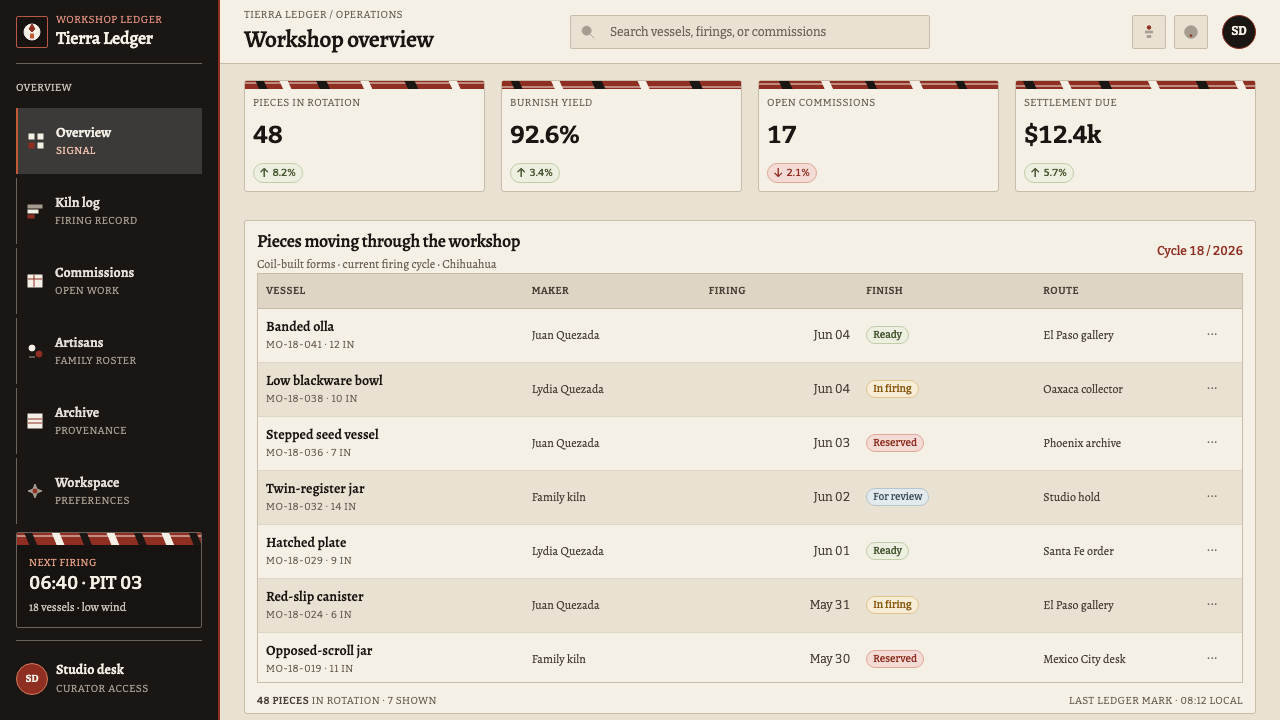Go to Artisans family roster
Viewport: 1280px width, 720px height.
(109, 351)
